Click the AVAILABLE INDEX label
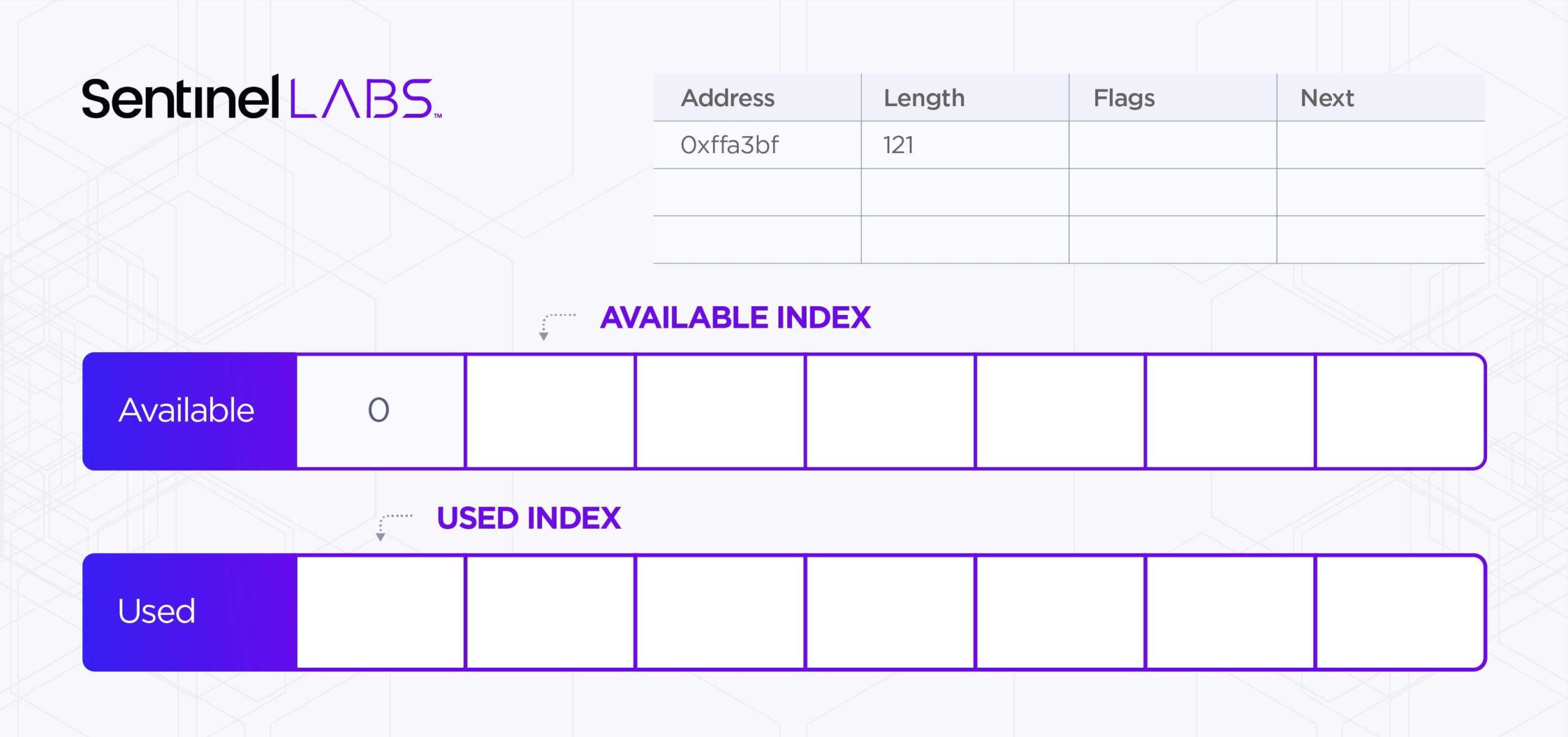This screenshot has width=1568, height=737. click(x=735, y=318)
